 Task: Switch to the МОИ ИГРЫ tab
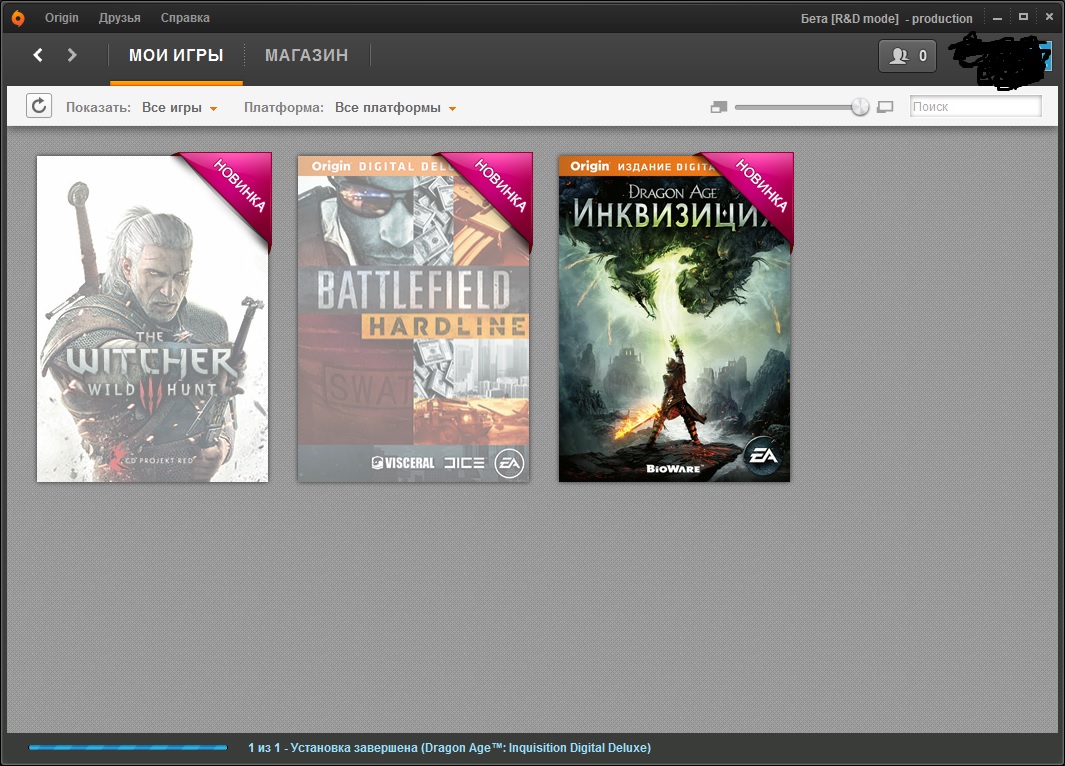pyautogui.click(x=176, y=55)
